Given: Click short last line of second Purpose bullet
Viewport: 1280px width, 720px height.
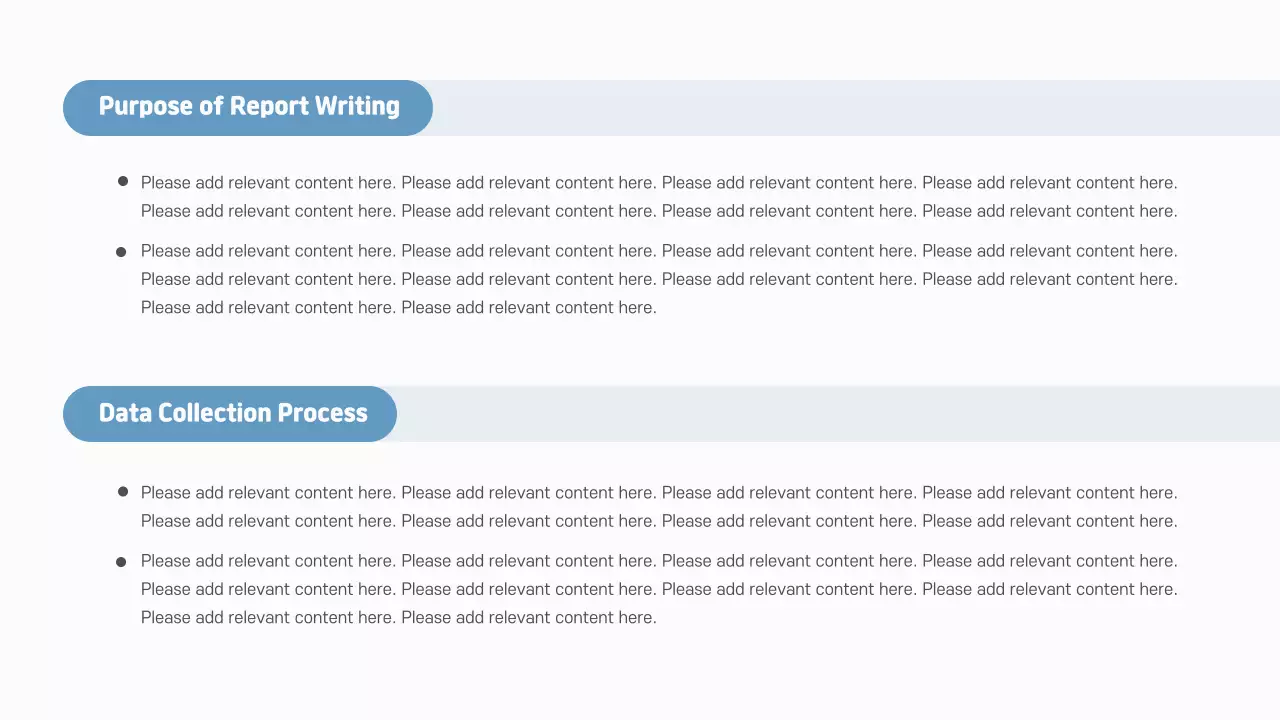Looking at the screenshot, I should [398, 307].
